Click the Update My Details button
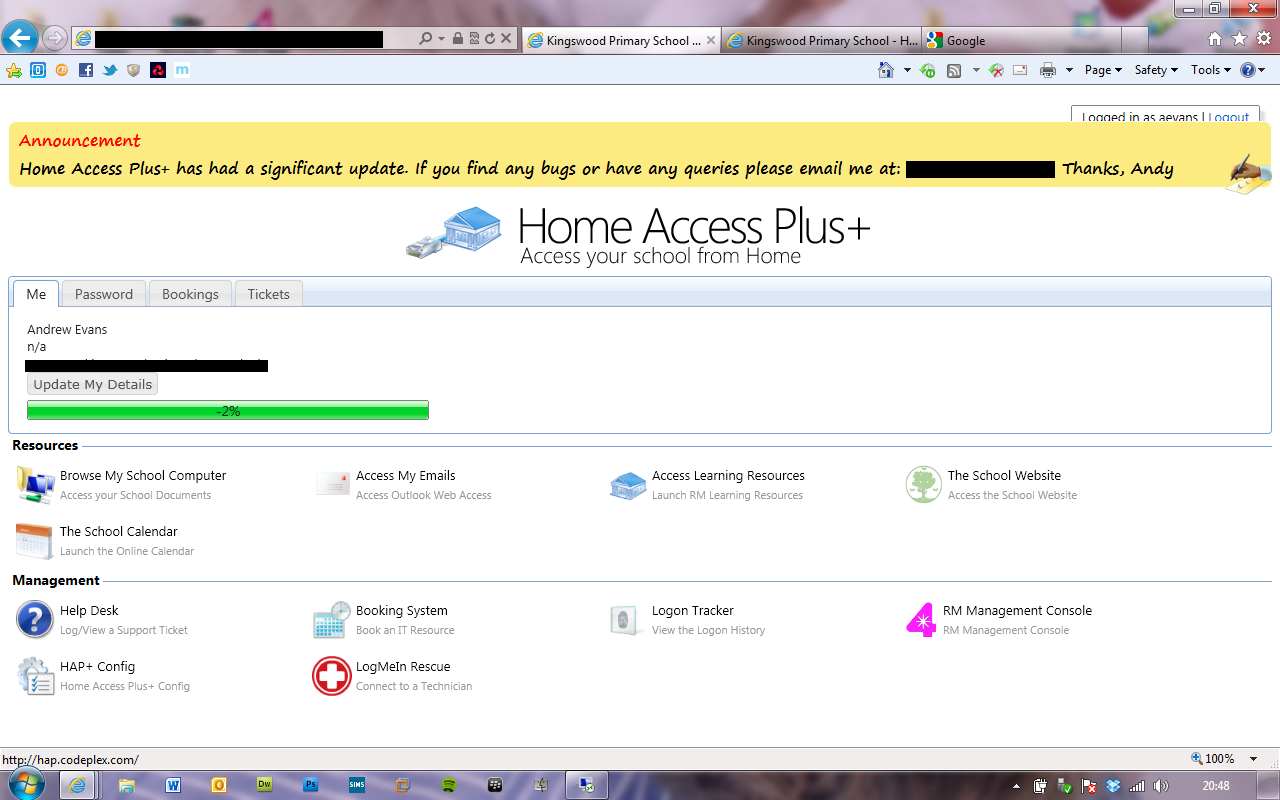This screenshot has height=800, width=1280. [91, 383]
